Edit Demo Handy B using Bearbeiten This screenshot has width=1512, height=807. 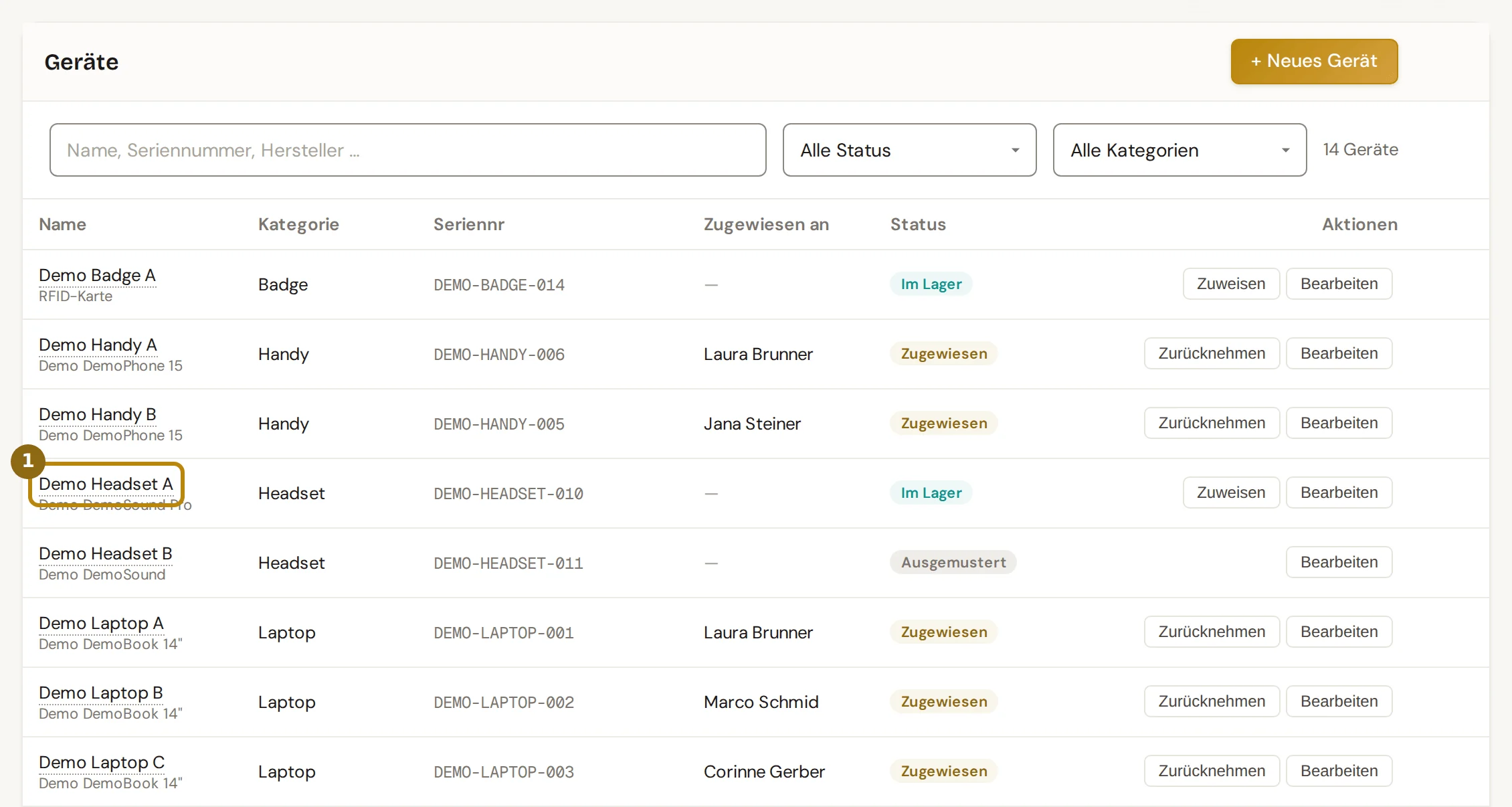pos(1339,423)
